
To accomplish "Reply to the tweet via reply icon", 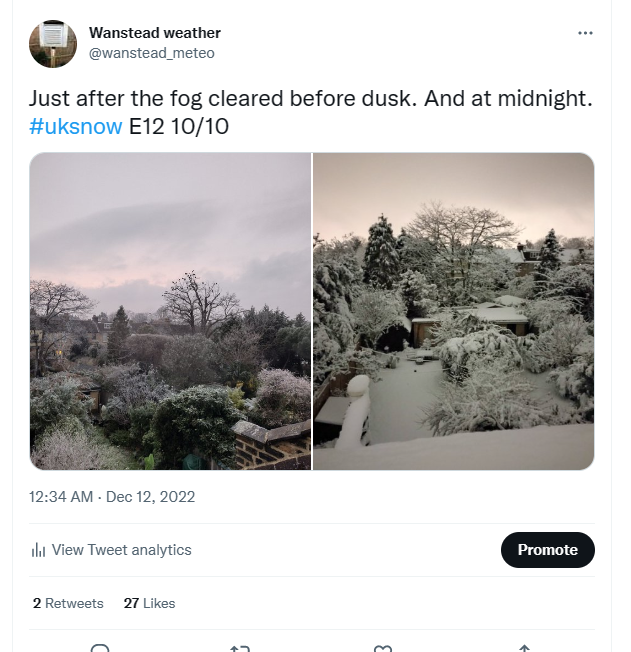I will coord(99,648).
